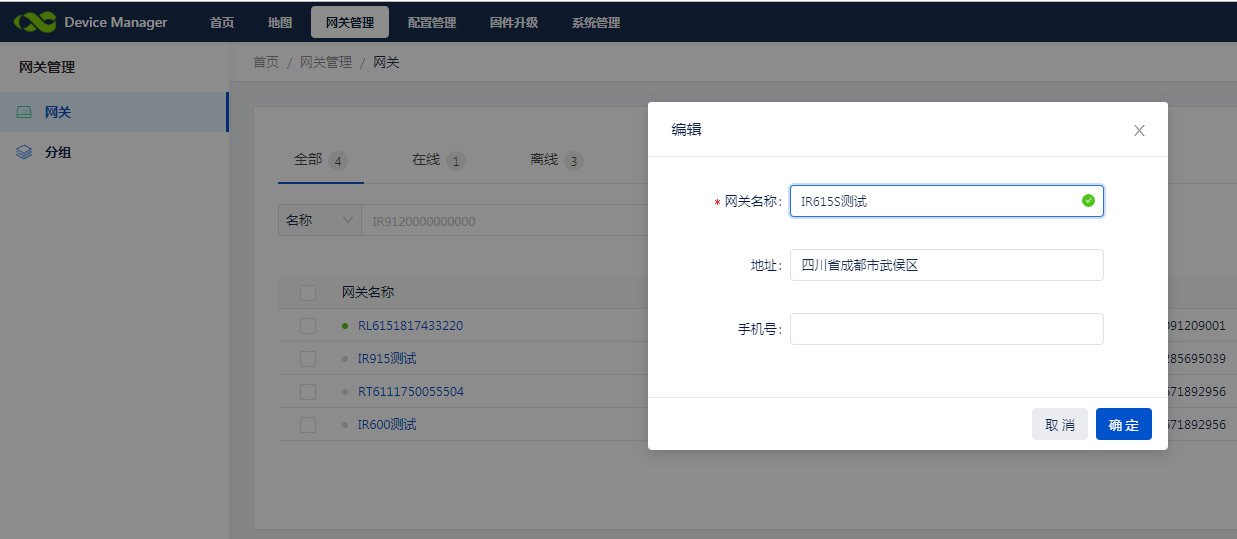The image size is (1237, 539).
Task: Open the 配置管理 top menu
Action: coord(432,22)
